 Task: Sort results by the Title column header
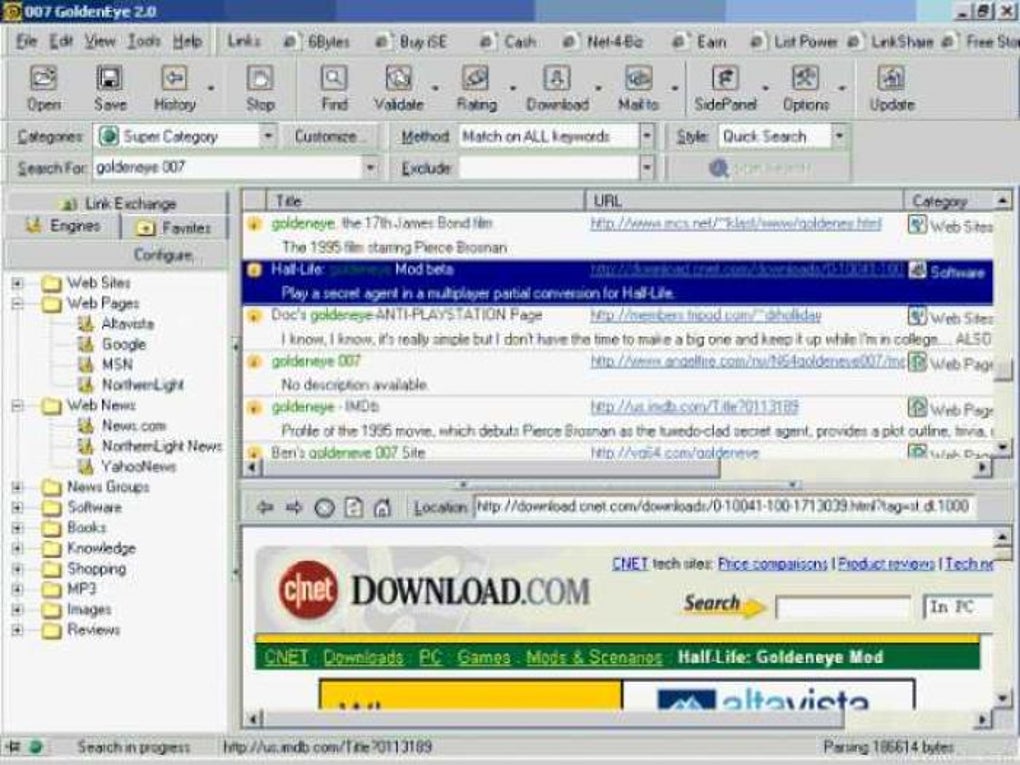pos(425,201)
